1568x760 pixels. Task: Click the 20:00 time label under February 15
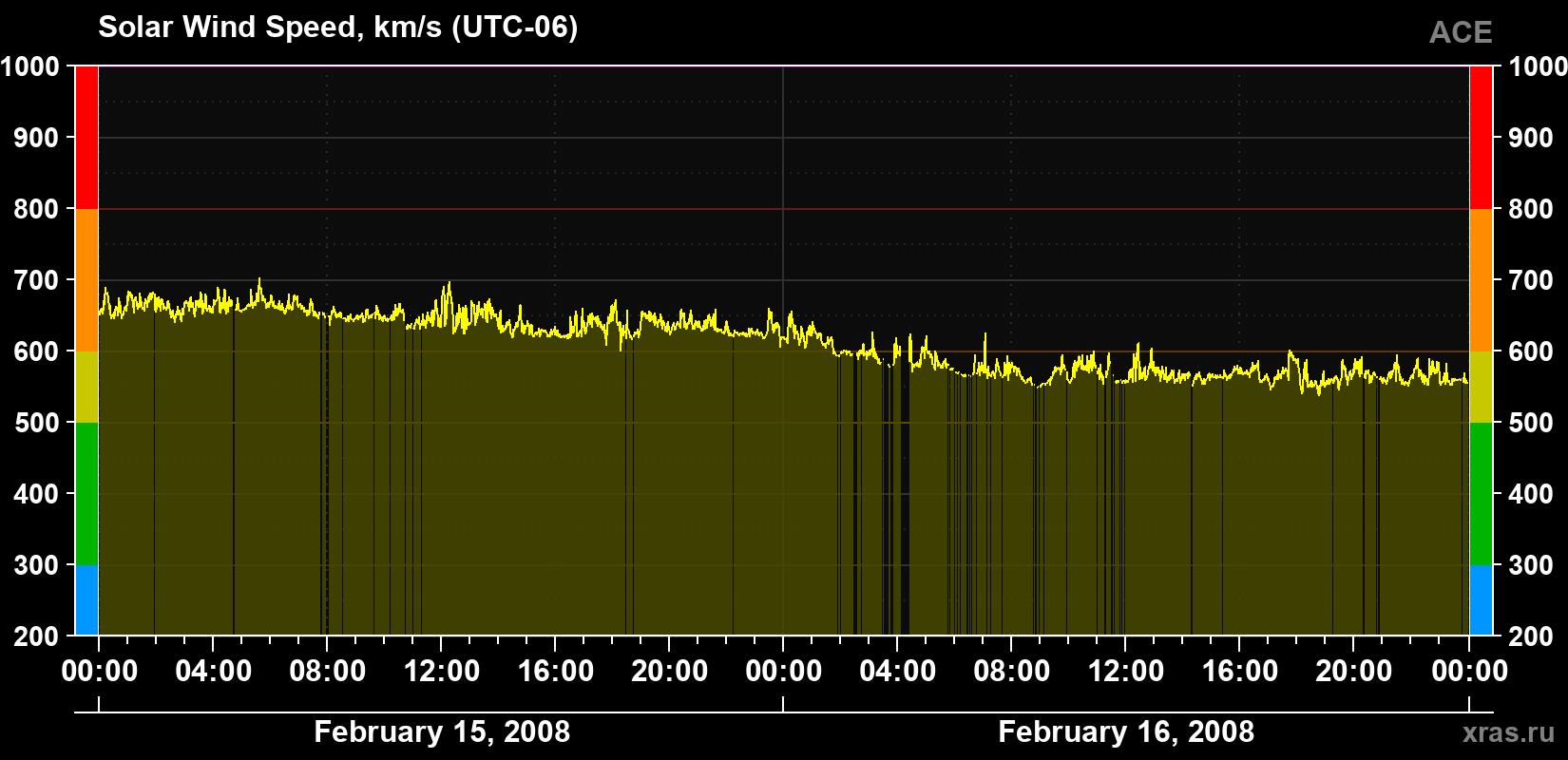[x=669, y=671]
